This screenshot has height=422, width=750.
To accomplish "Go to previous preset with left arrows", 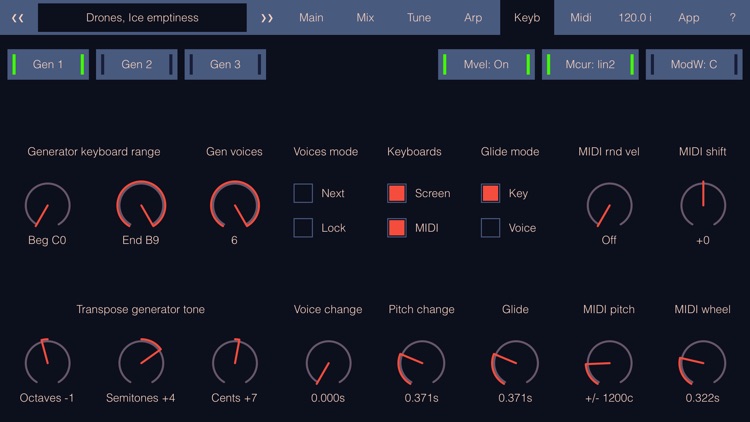I will [x=18, y=18].
